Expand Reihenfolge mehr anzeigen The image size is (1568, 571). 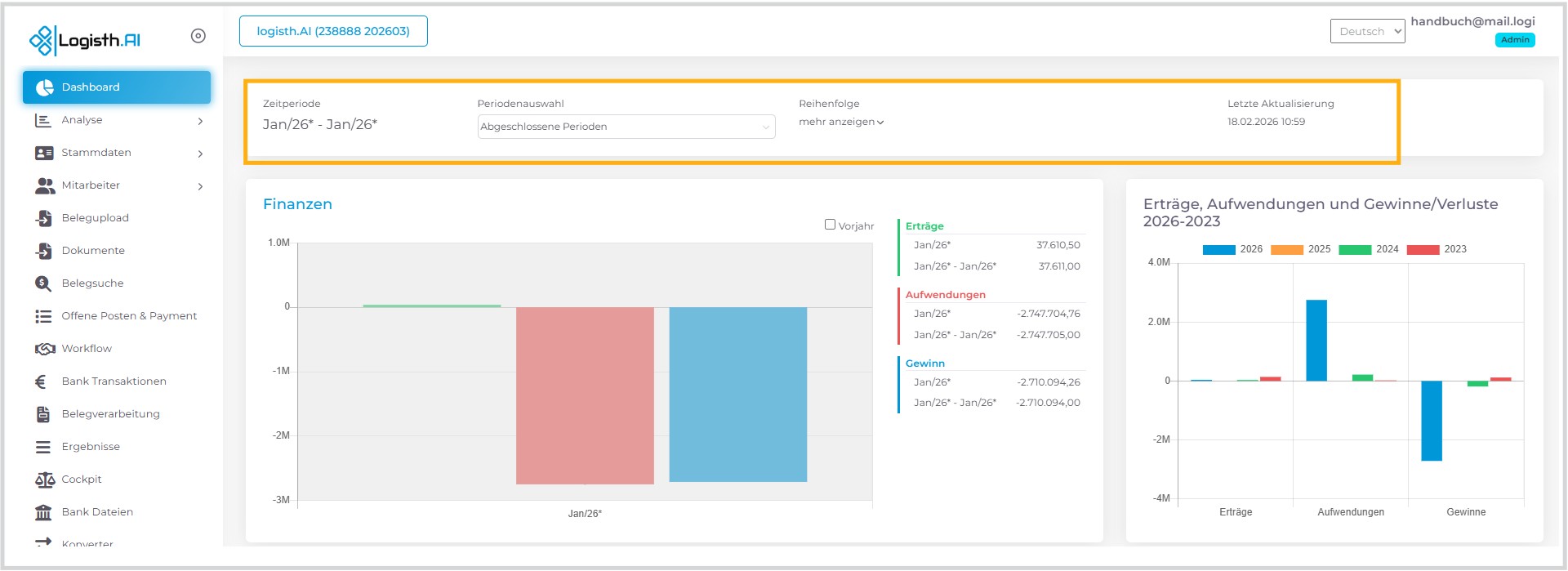841,122
